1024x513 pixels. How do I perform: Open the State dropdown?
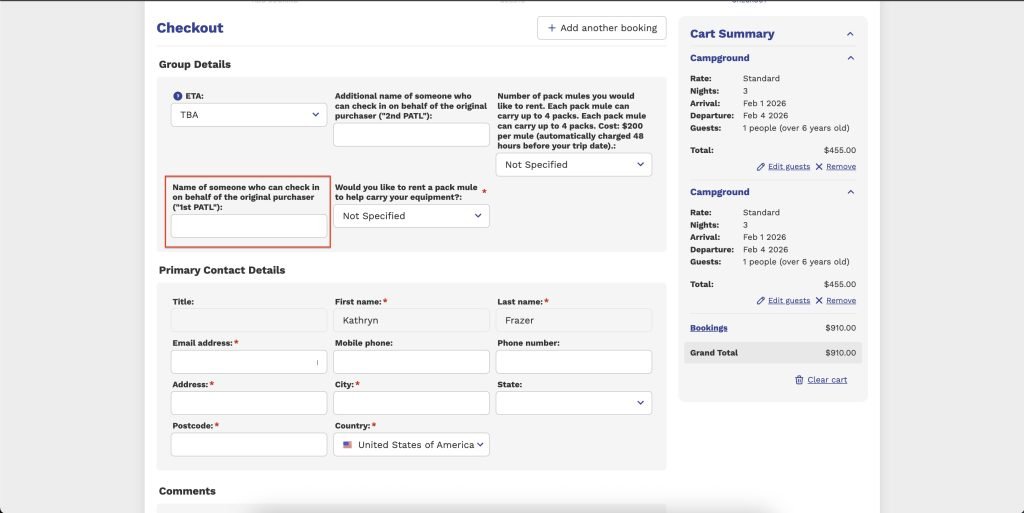(573, 403)
